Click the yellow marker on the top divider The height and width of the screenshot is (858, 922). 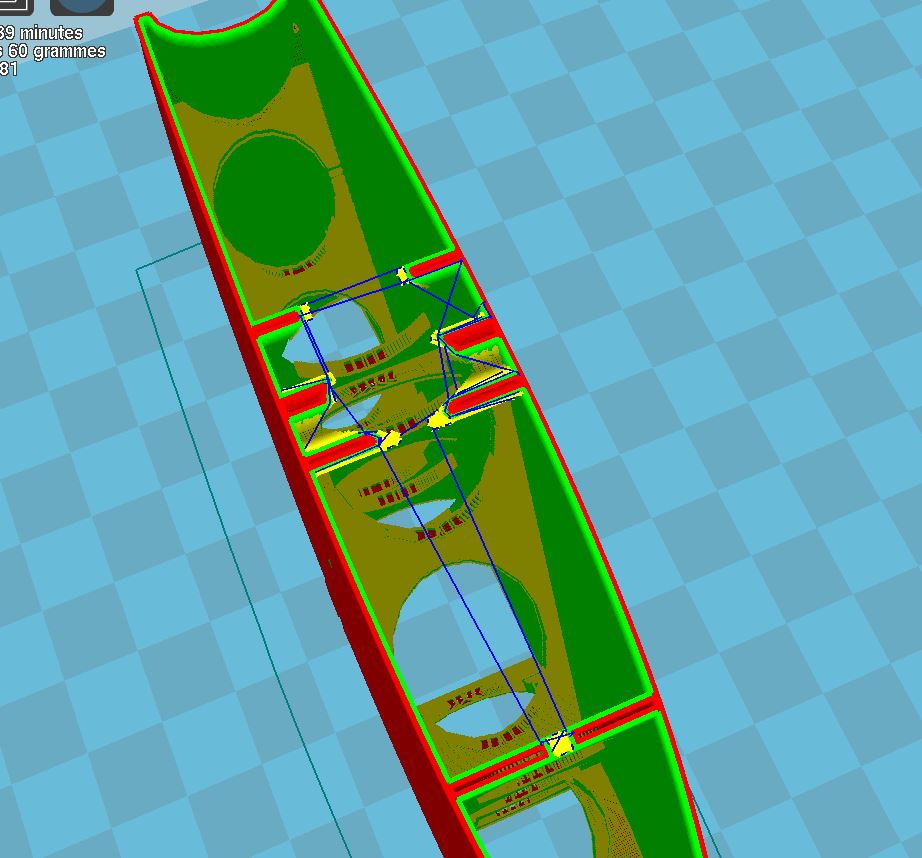(403, 274)
